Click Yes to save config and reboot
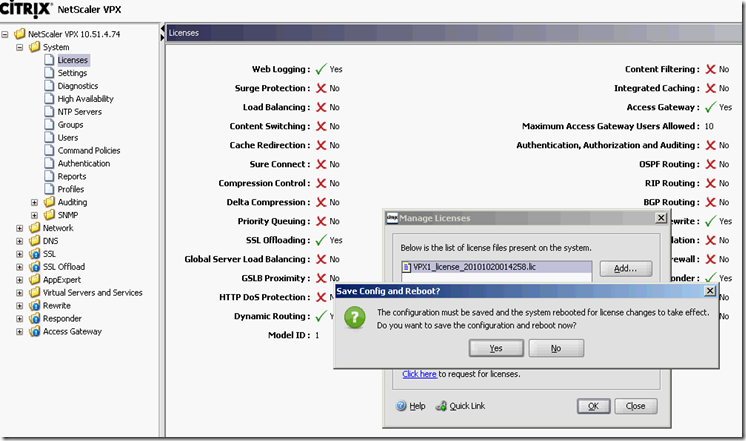Image resolution: width=746 pixels, height=441 pixels. coord(496,348)
